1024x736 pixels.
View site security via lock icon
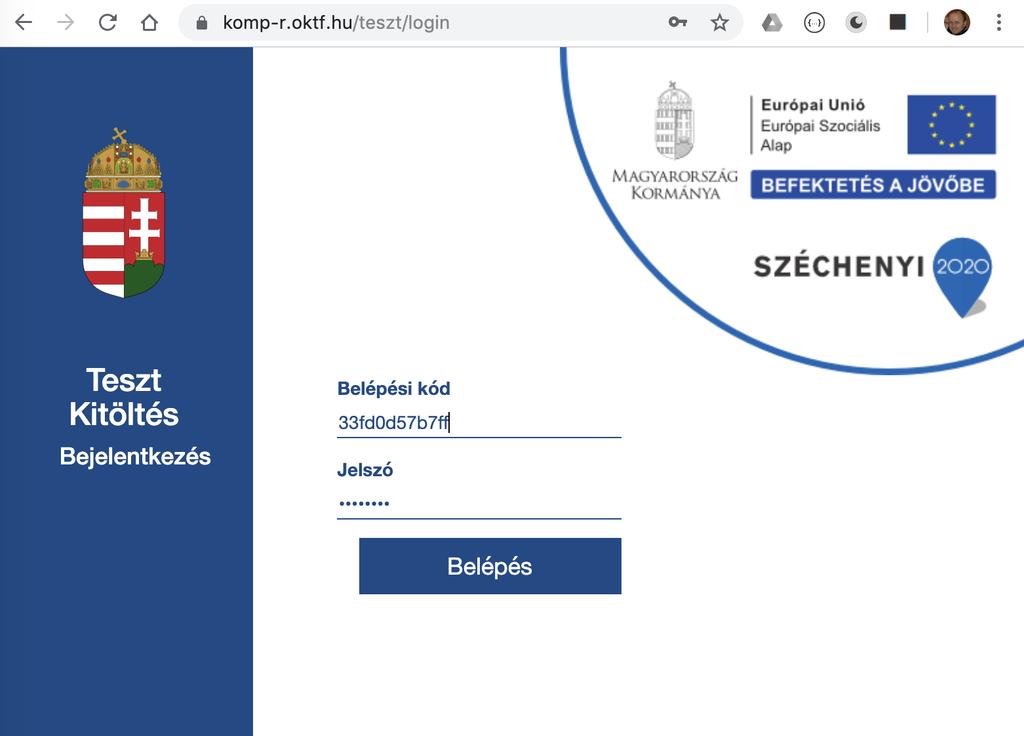click(x=202, y=23)
